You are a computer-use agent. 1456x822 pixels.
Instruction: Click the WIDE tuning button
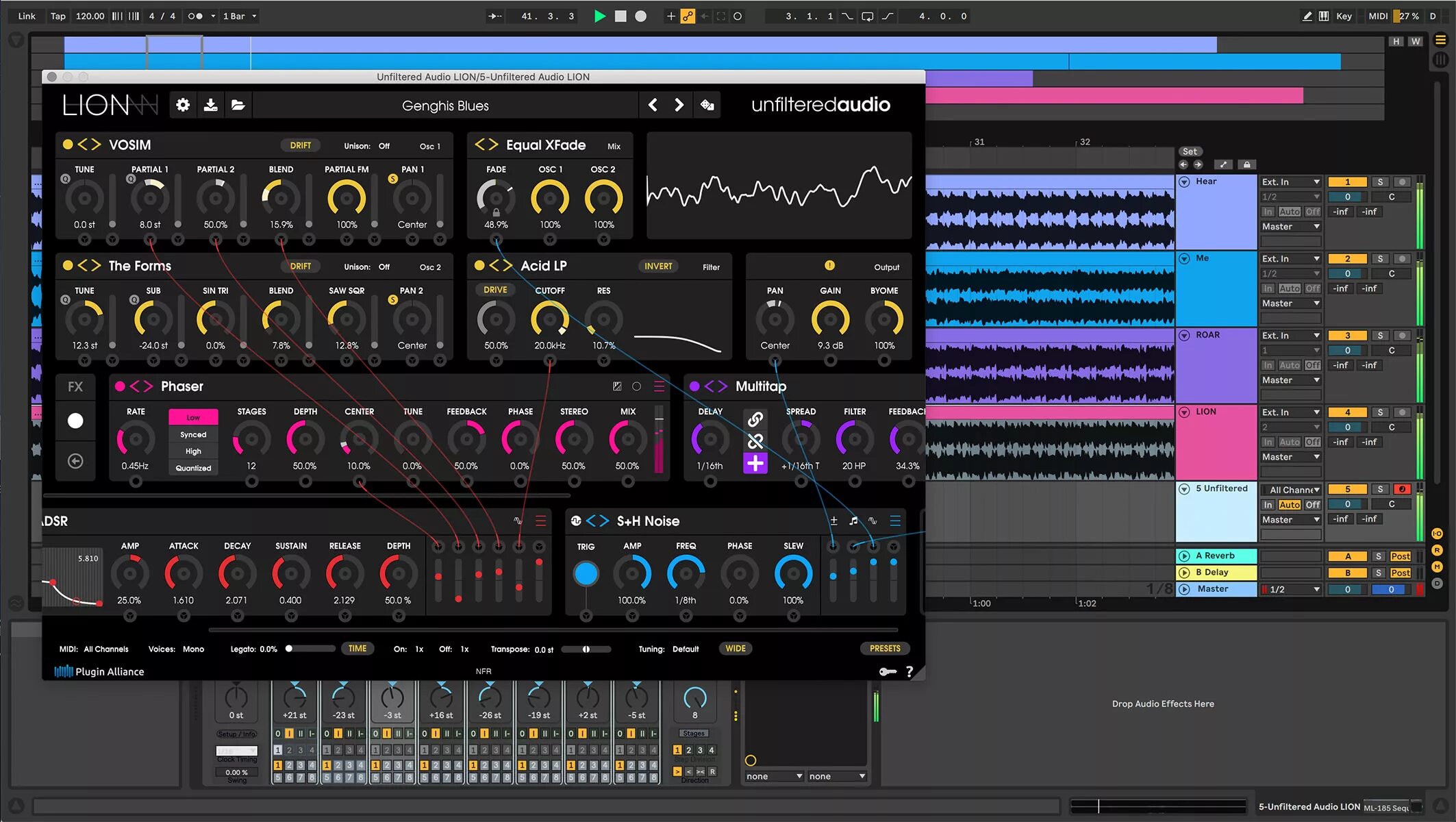[736, 648]
